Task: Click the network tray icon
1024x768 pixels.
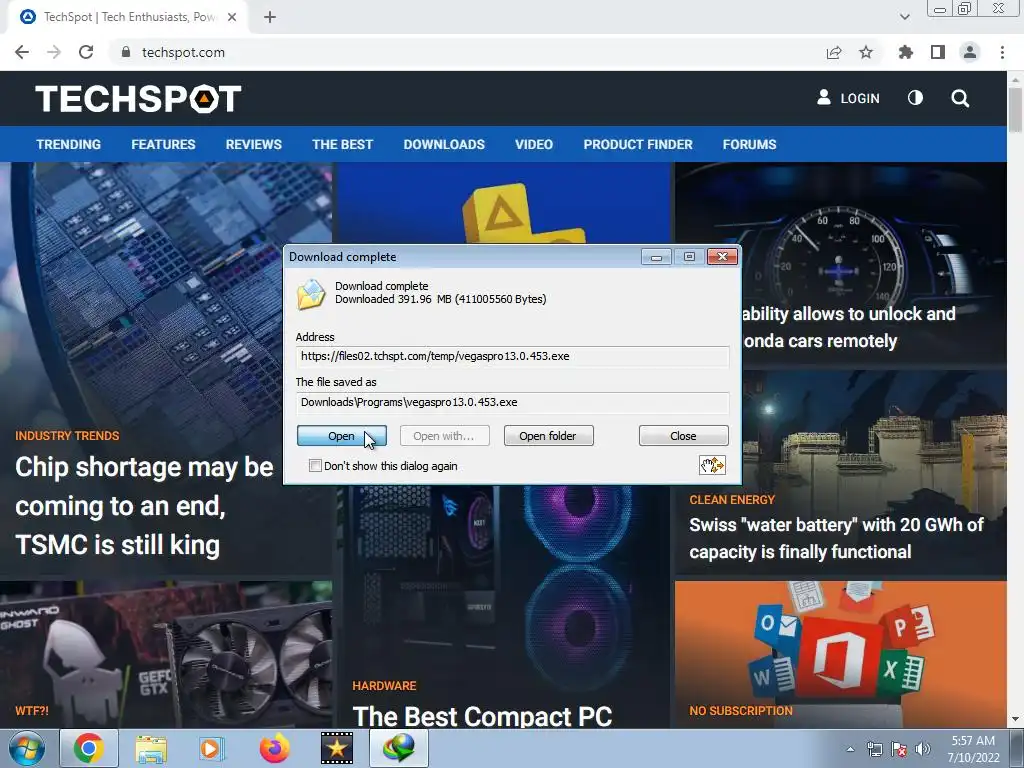Action: pyautogui.click(x=874, y=749)
